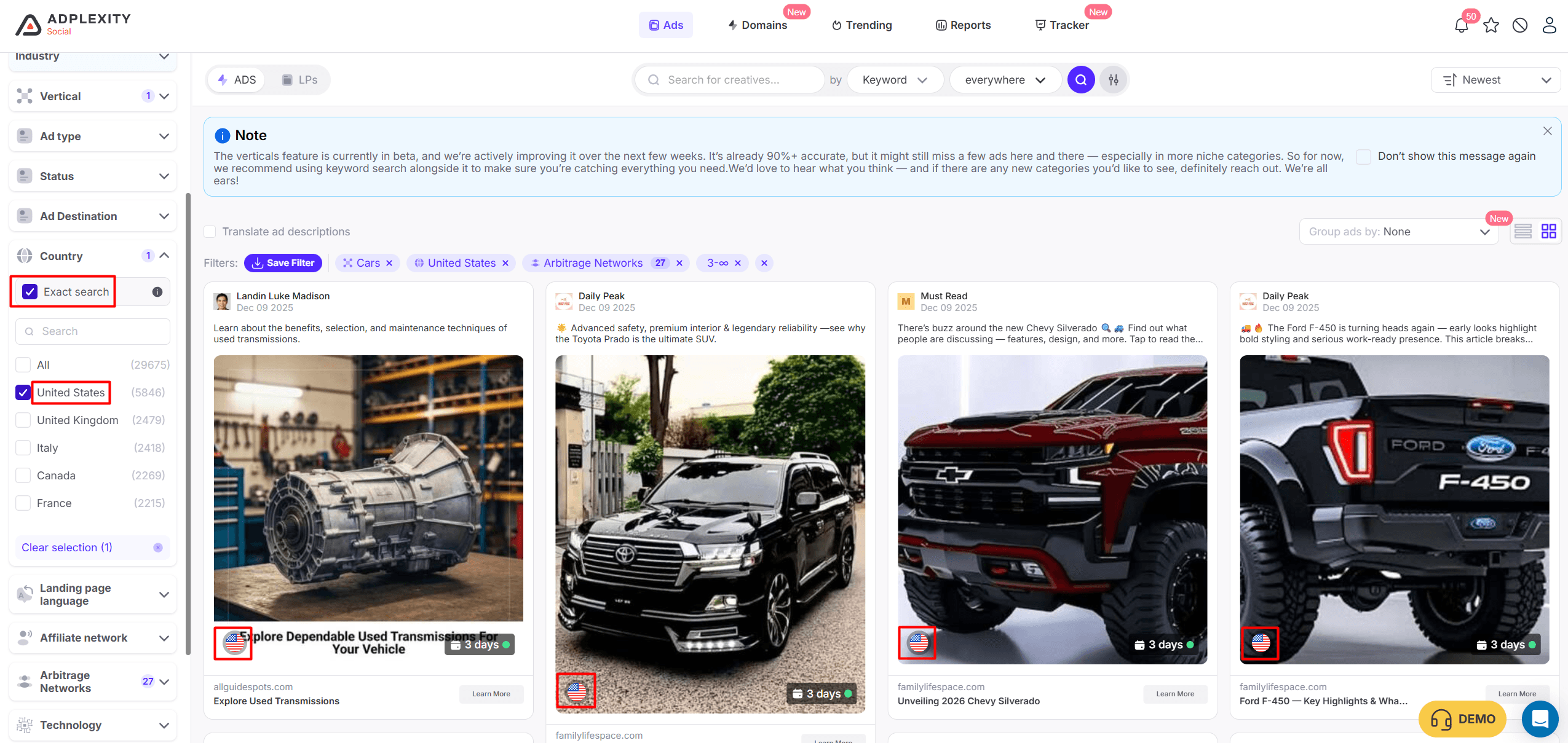Enable Translate ad descriptions checkbox
1568x743 pixels.
tap(210, 232)
